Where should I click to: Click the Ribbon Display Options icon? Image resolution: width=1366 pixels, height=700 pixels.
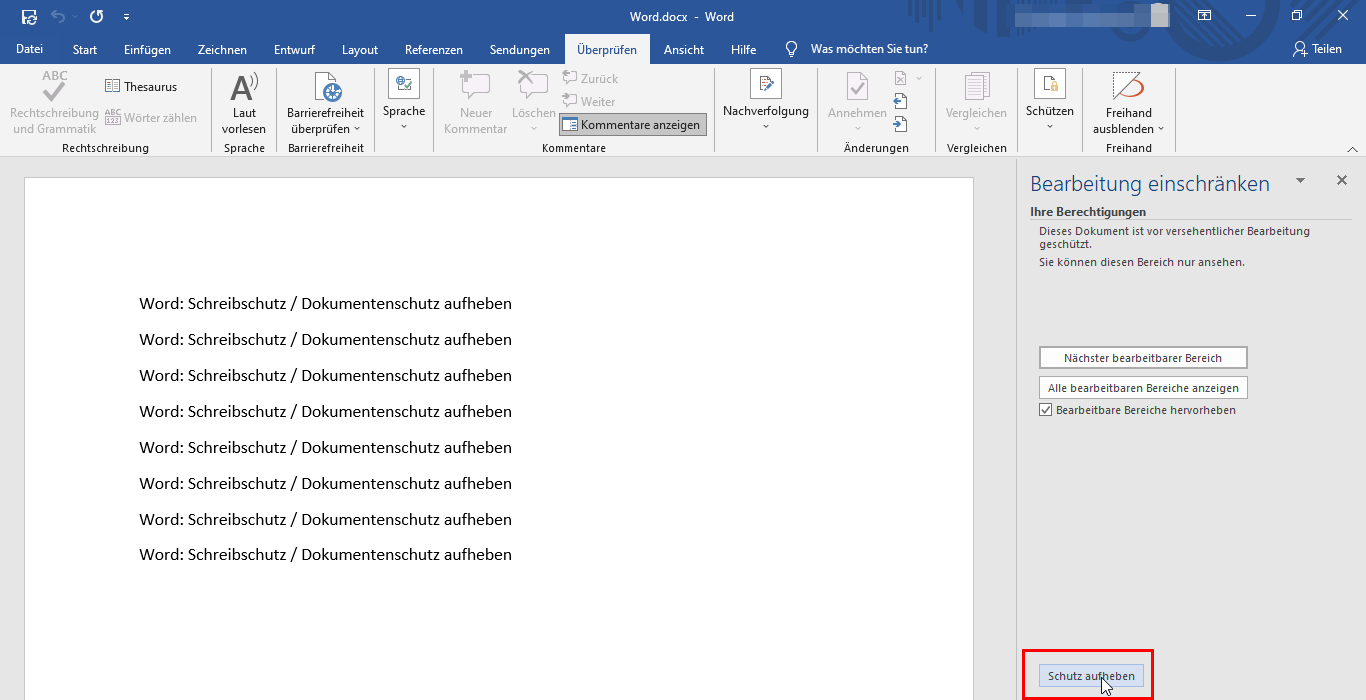[1204, 16]
